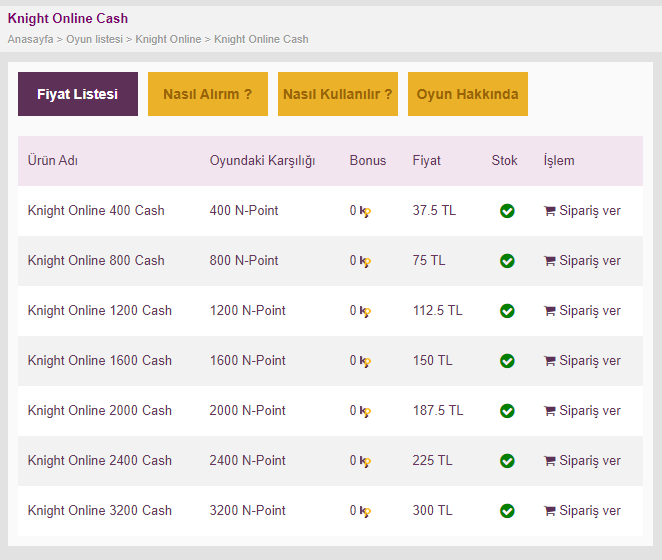Click the Fiyat column header

[x=426, y=160]
